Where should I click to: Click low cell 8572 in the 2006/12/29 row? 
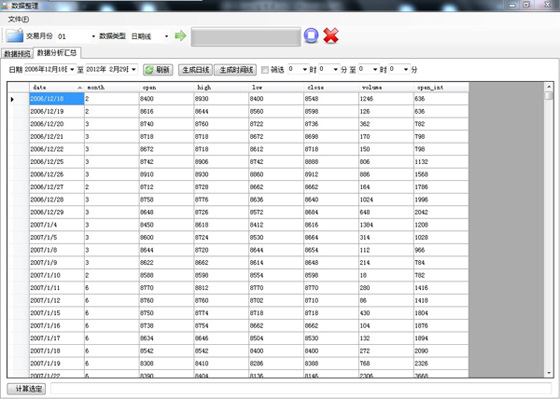click(x=276, y=212)
